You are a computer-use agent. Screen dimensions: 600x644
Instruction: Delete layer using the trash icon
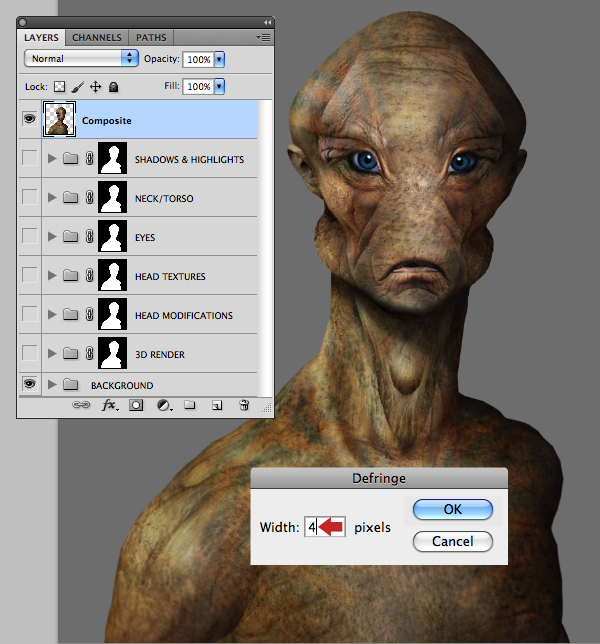(x=244, y=405)
